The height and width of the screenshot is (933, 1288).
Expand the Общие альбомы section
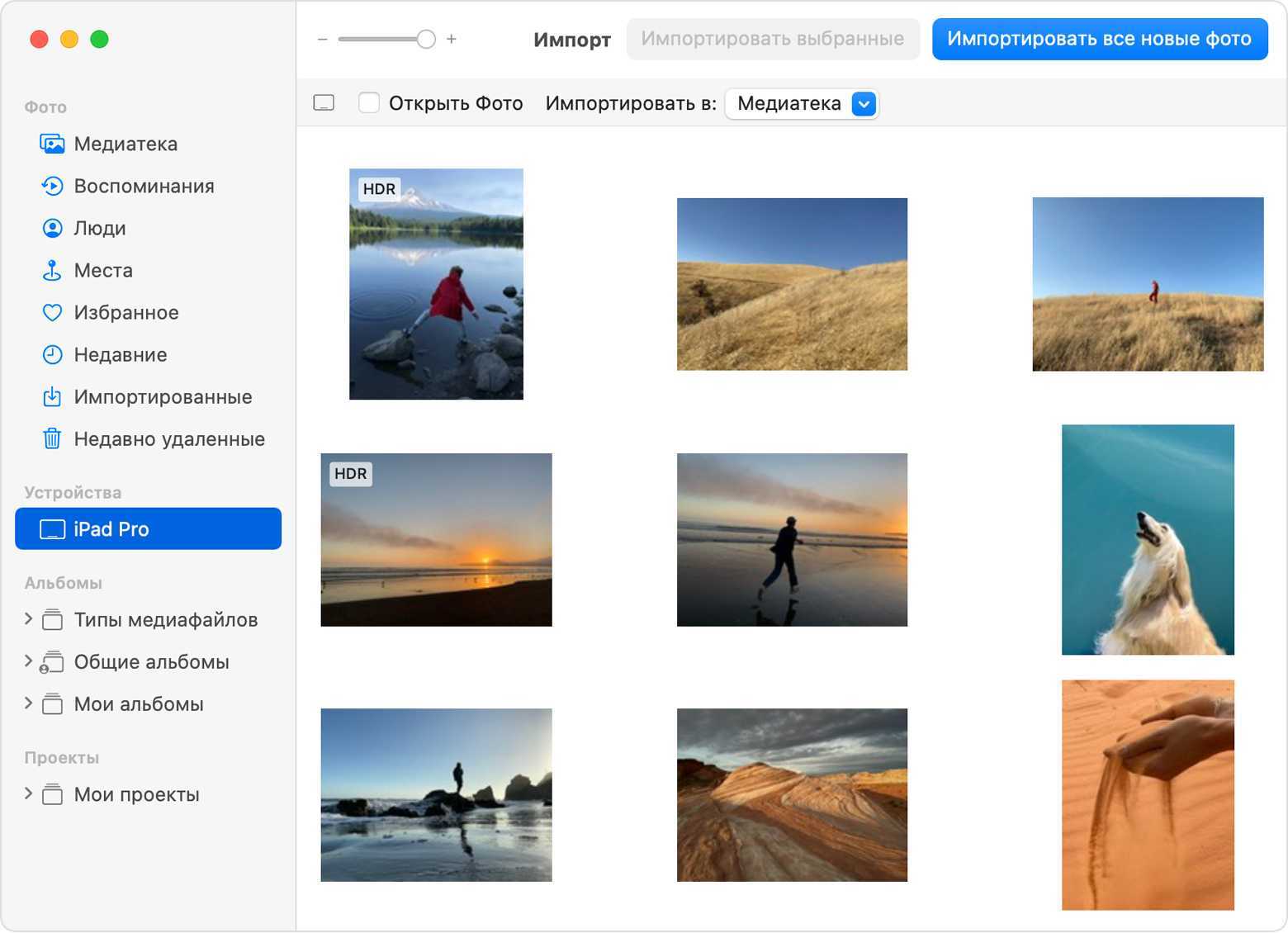coord(29,661)
